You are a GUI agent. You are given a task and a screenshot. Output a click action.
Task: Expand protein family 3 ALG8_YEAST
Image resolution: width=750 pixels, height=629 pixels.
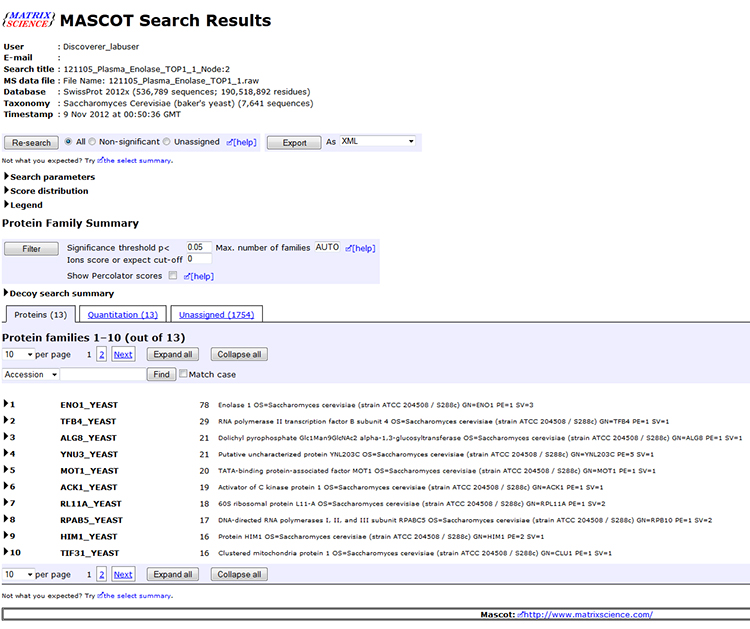pyautogui.click(x=7, y=437)
